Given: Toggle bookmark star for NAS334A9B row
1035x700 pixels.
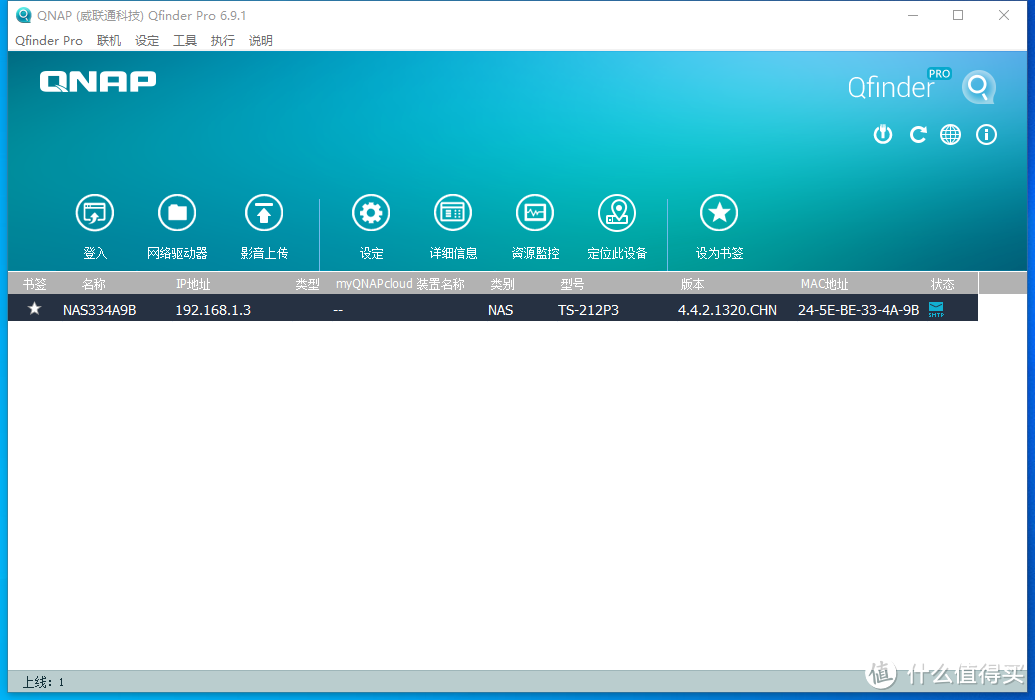Looking at the screenshot, I should [x=34, y=308].
